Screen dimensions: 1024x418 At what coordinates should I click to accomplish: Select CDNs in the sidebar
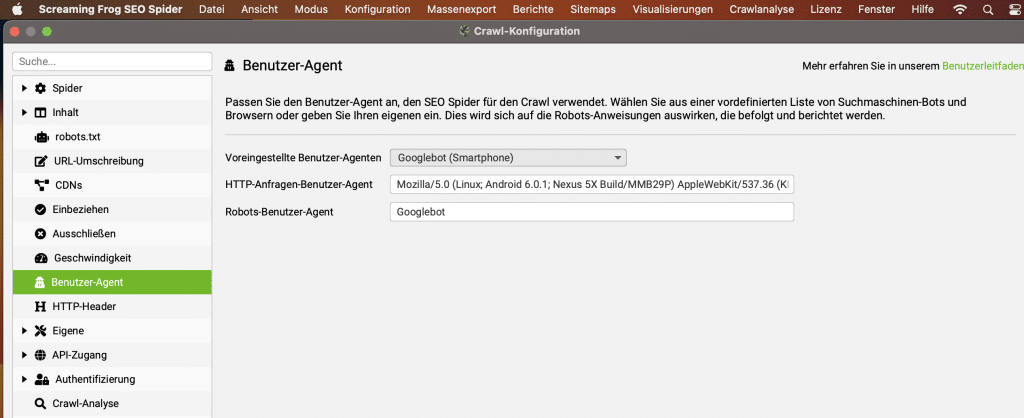coord(112,185)
